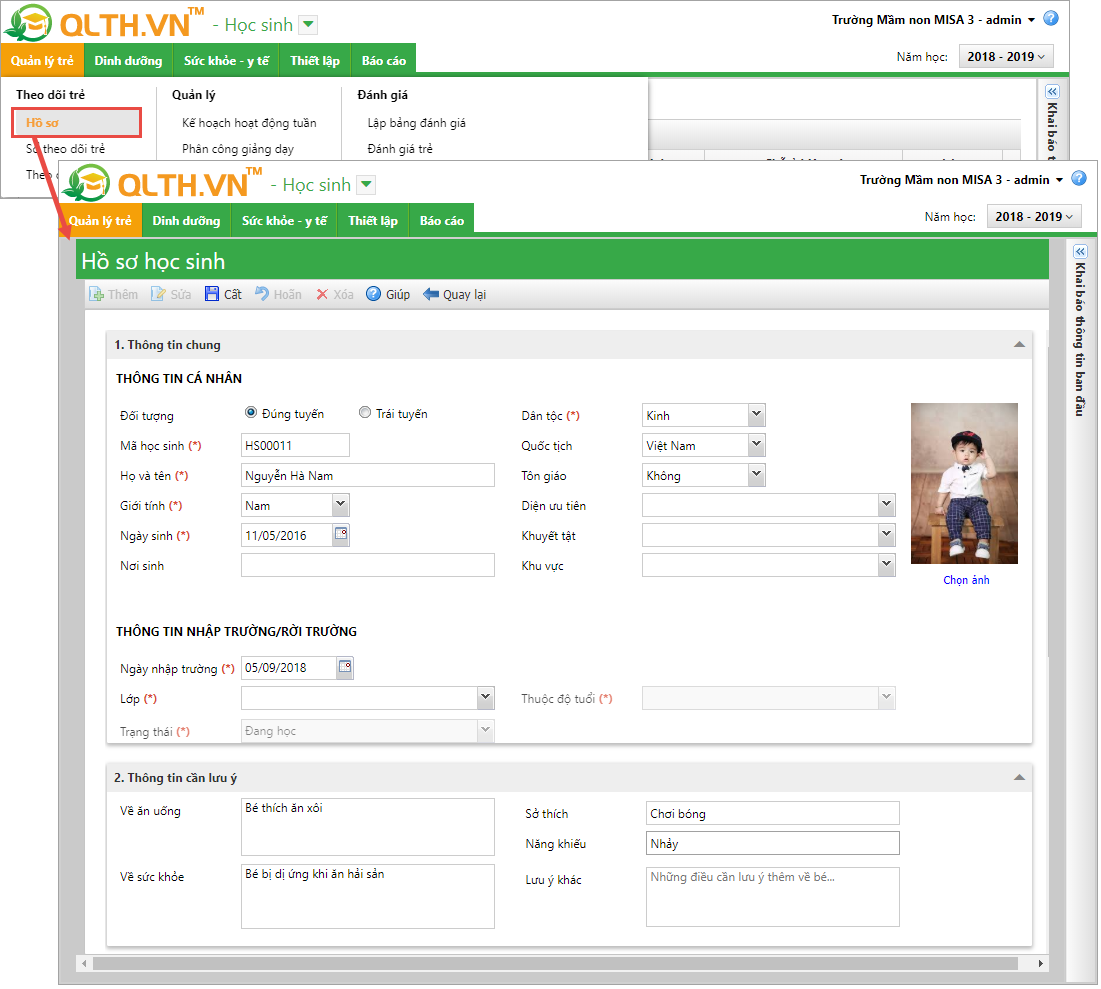Open the Học sinh module dropdown in back window
This screenshot has width=1101, height=989.
click(x=308, y=25)
